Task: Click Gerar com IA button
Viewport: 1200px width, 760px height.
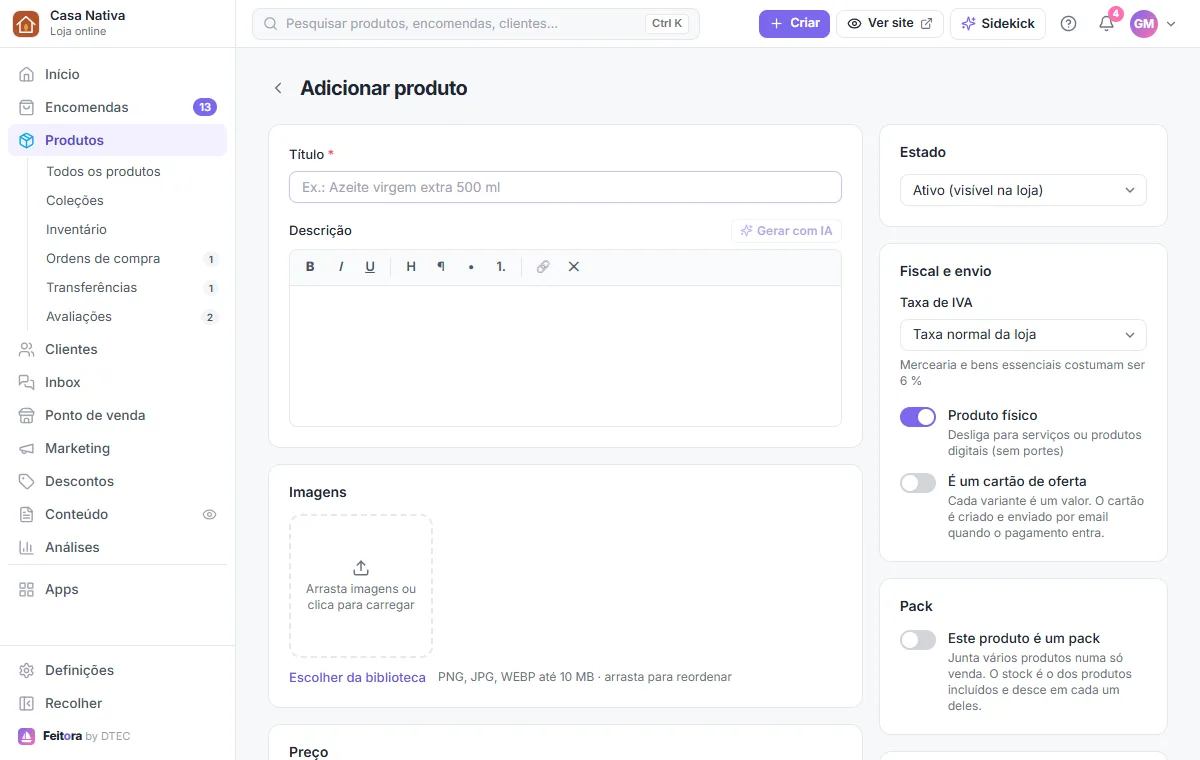Action: [x=786, y=231]
